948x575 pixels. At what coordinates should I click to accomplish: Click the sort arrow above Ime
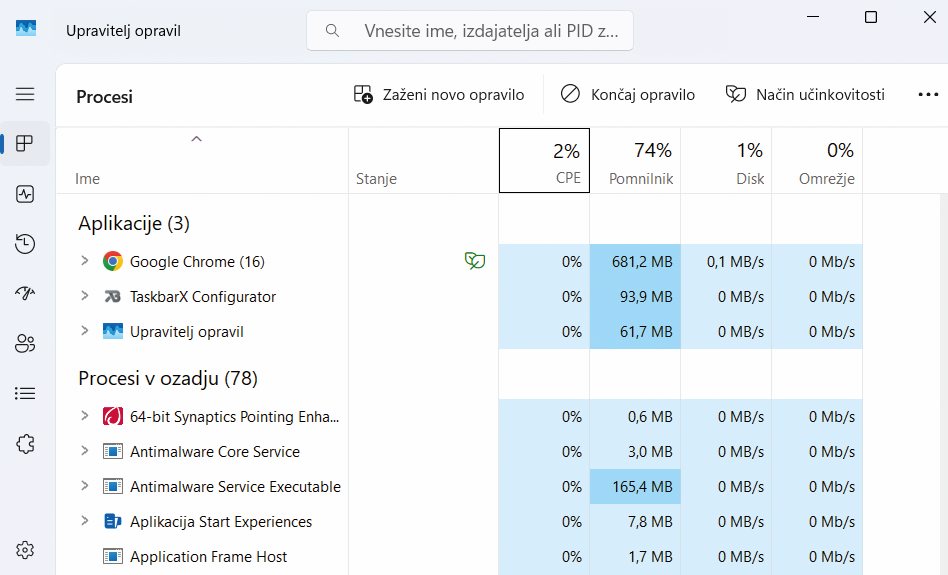[196, 139]
